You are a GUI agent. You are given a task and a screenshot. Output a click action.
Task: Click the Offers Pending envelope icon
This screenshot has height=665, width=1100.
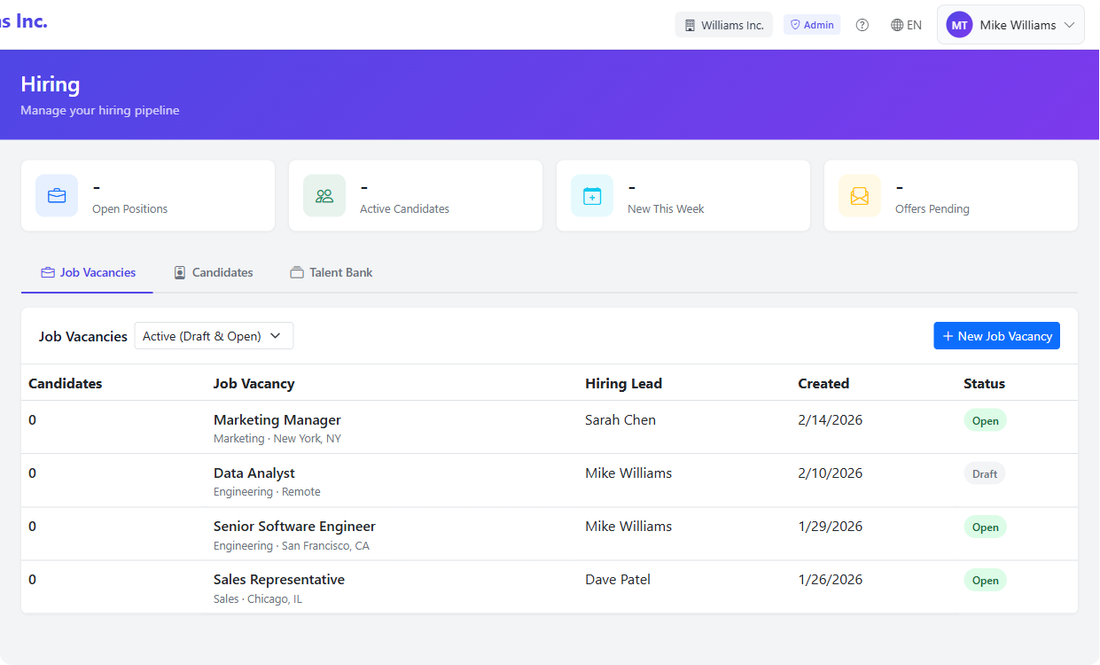tap(859, 195)
